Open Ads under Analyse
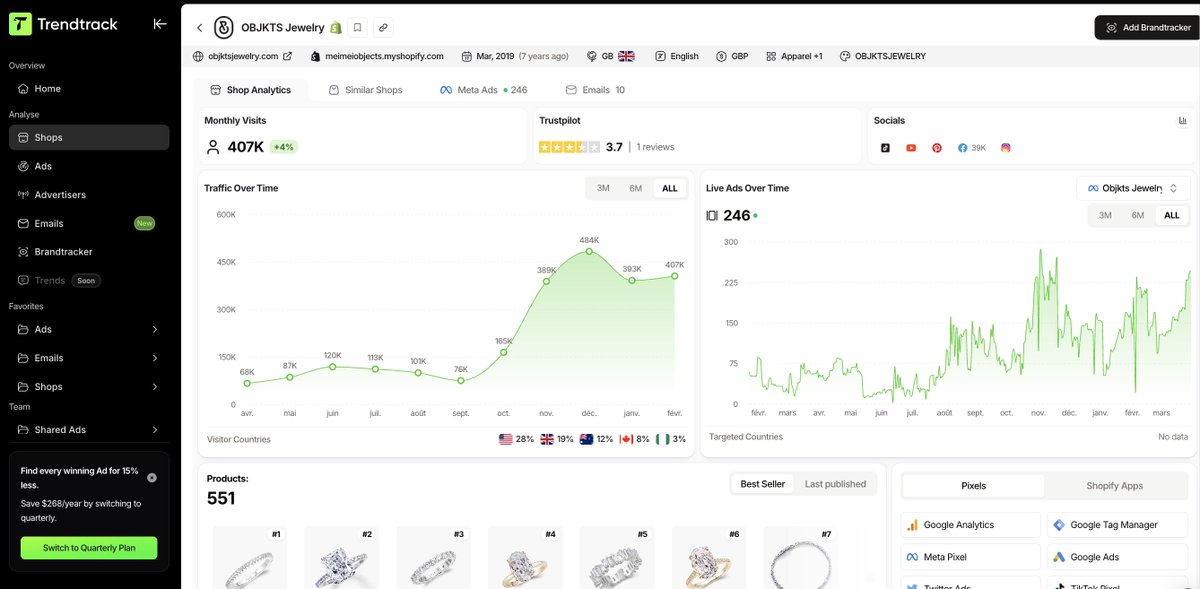Viewport: 1200px width, 589px height. (x=89, y=166)
